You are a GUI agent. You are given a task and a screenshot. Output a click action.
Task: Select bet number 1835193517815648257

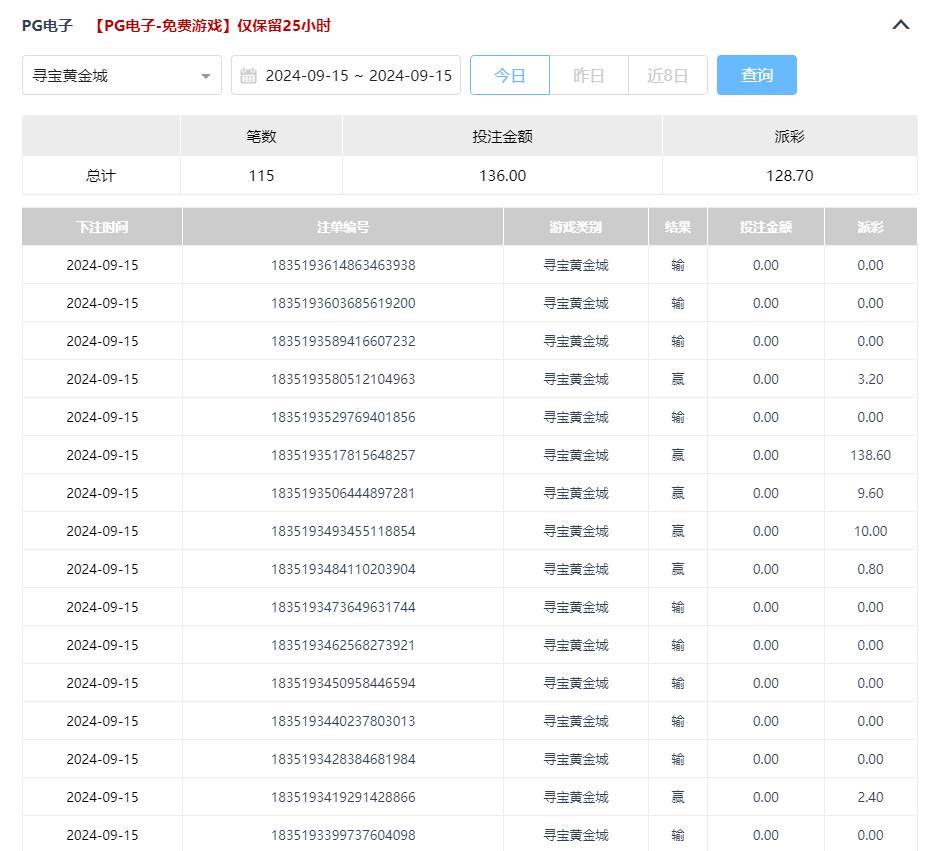coord(342,455)
